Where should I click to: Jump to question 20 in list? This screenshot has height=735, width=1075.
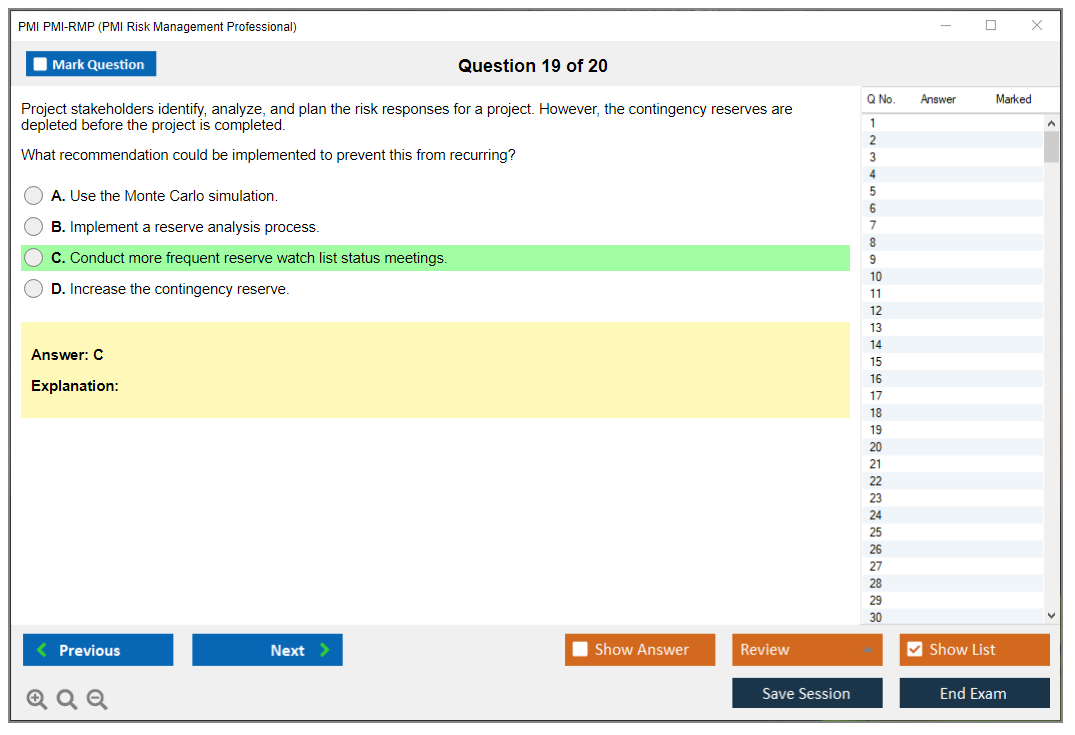click(x=876, y=447)
